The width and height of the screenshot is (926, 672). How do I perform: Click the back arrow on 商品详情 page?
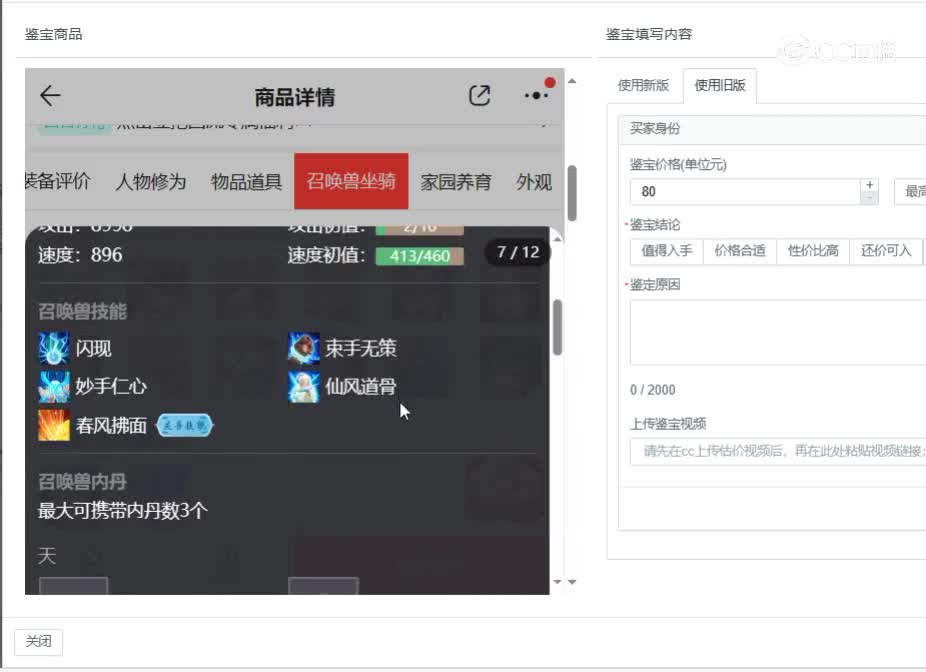[48, 95]
